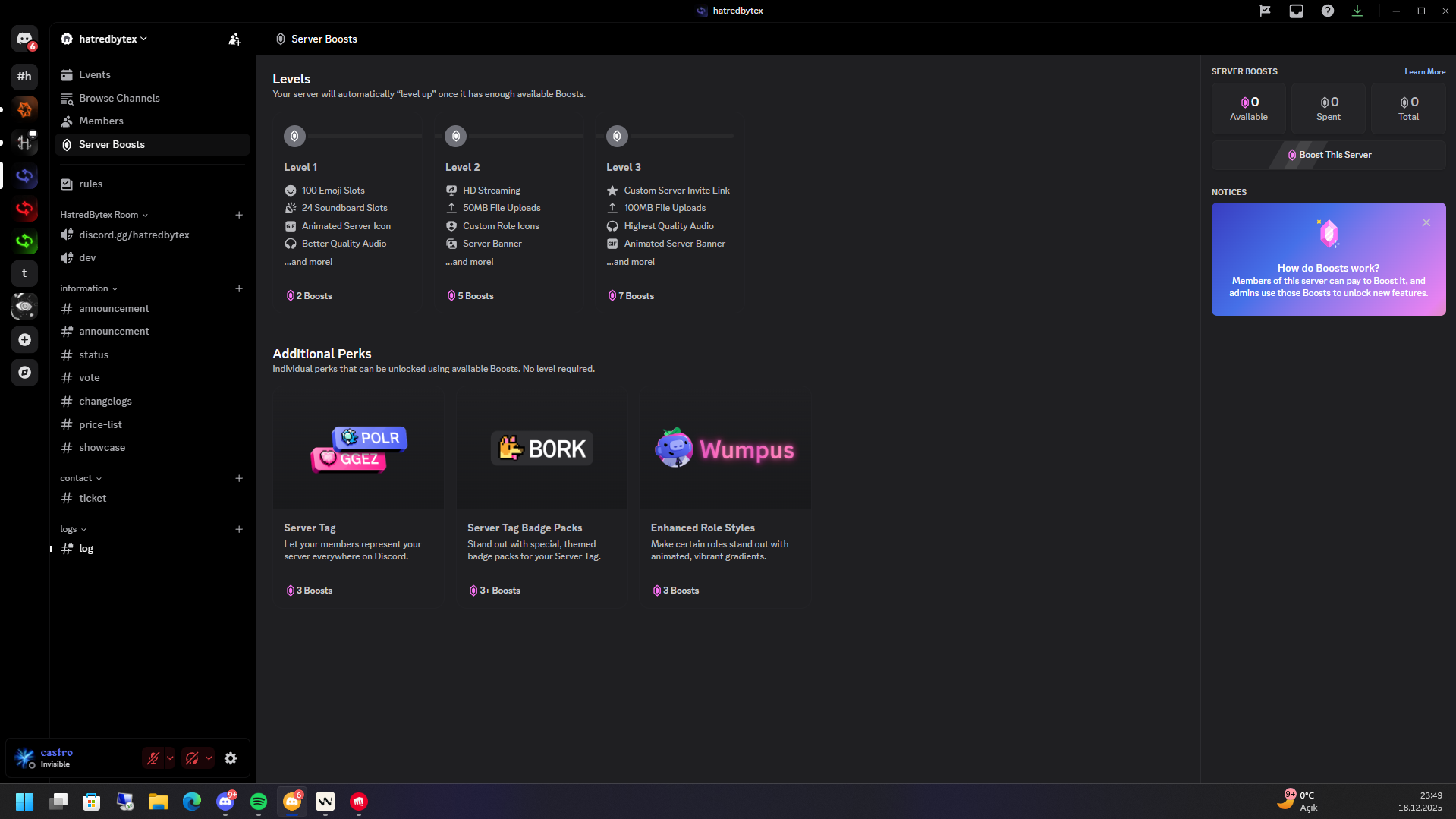Collapse the contact category
Screen dimensions: 1456x819
click(80, 478)
